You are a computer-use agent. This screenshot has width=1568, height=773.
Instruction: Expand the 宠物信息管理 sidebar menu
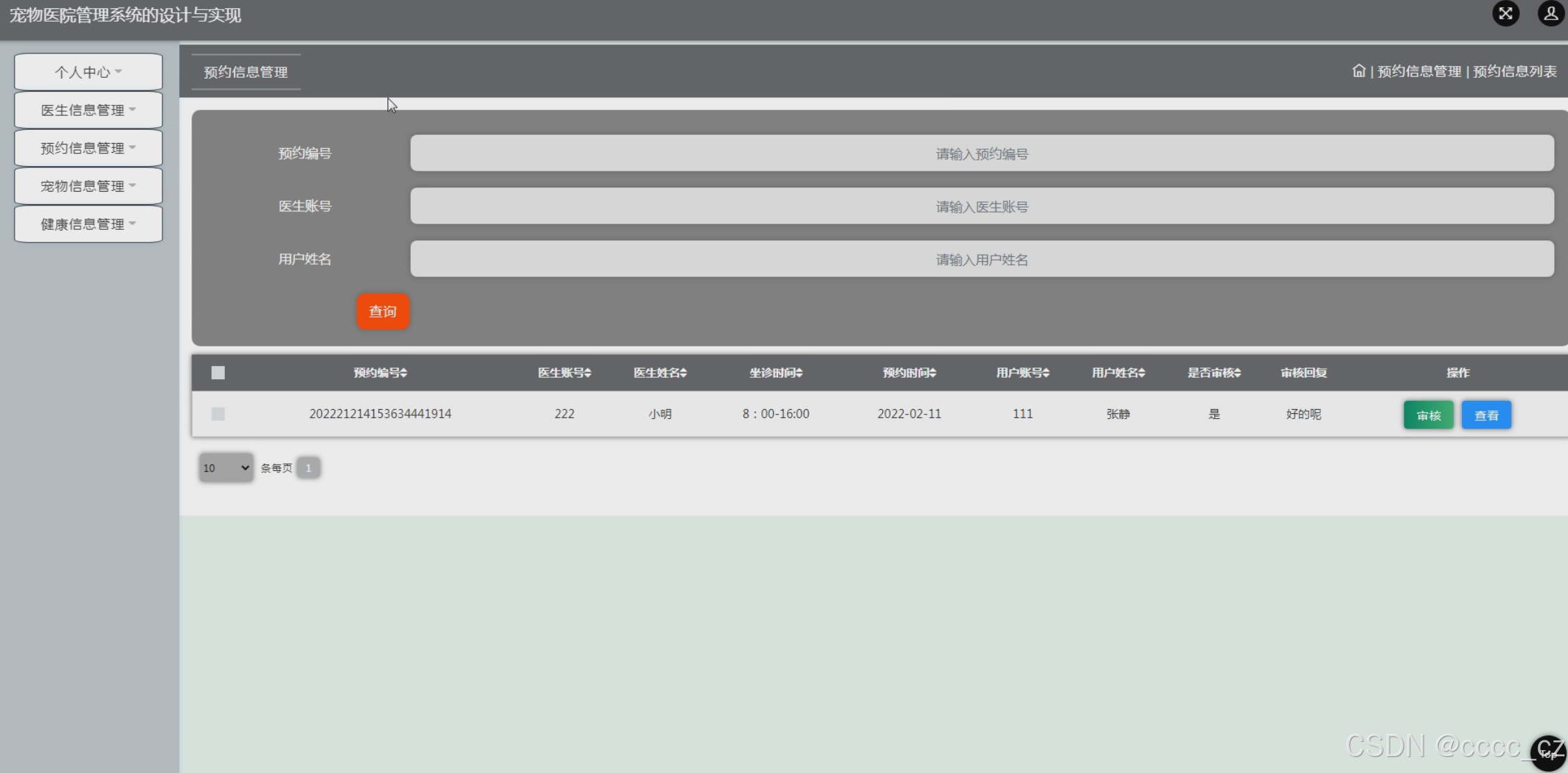click(88, 186)
